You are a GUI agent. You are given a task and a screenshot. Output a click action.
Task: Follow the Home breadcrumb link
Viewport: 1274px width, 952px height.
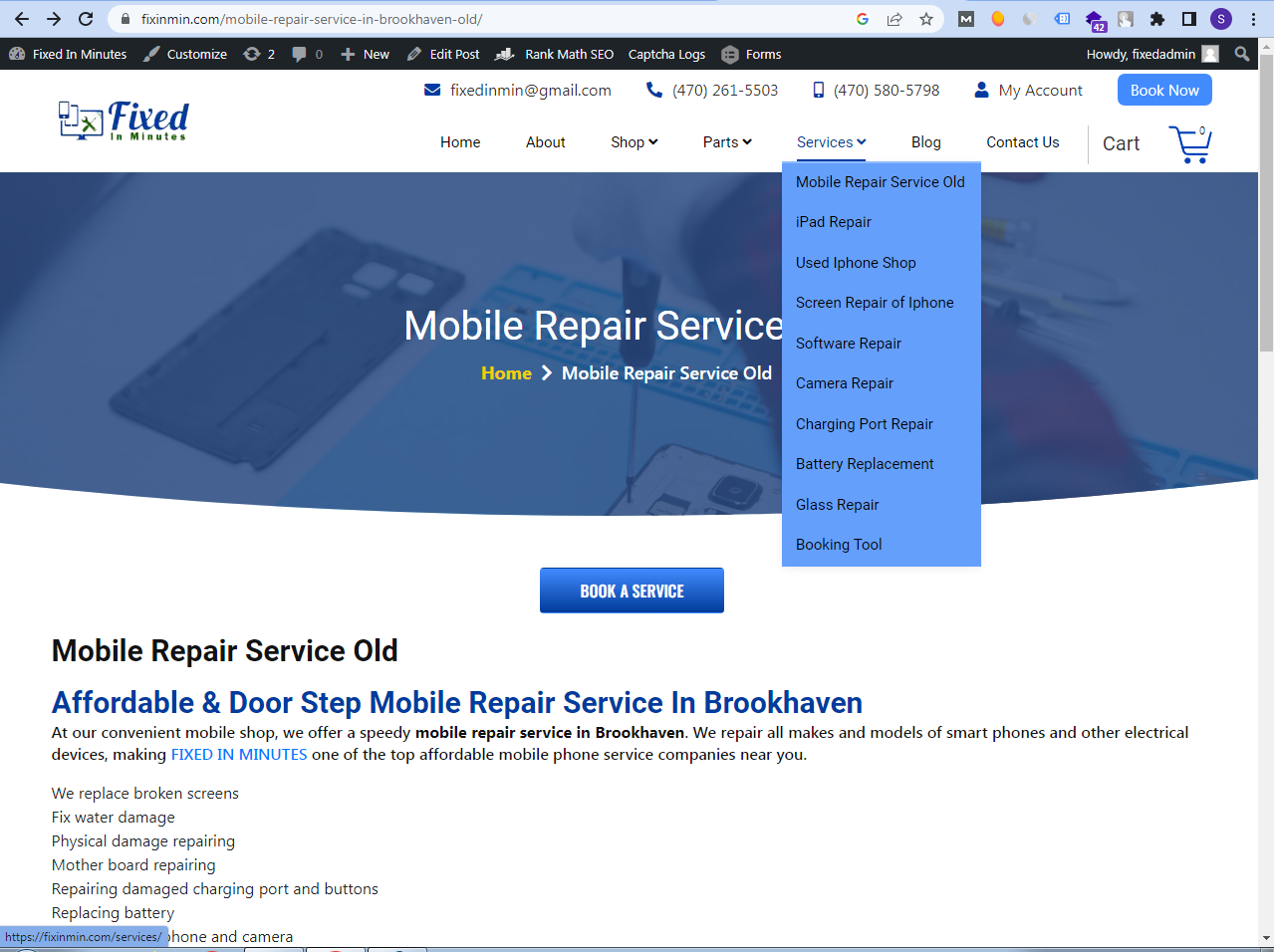[x=506, y=373]
